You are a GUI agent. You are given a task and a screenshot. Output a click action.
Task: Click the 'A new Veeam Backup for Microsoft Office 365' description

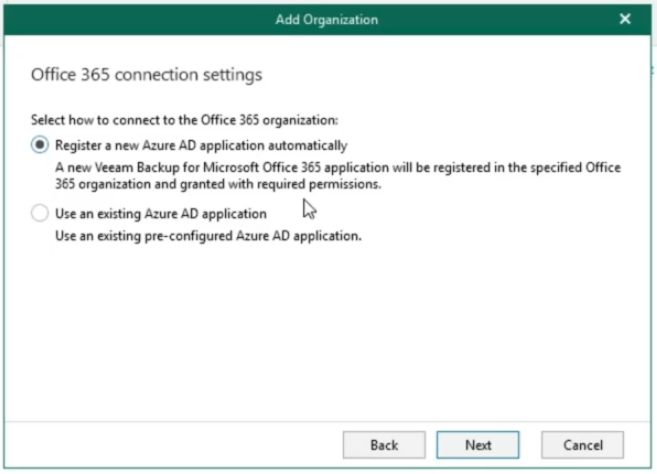click(x=338, y=176)
